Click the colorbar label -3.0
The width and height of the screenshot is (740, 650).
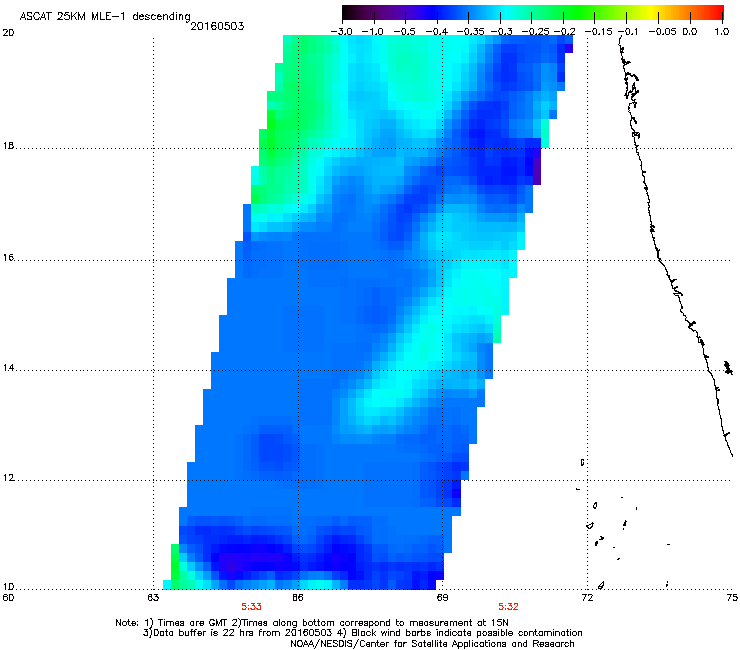[341, 32]
